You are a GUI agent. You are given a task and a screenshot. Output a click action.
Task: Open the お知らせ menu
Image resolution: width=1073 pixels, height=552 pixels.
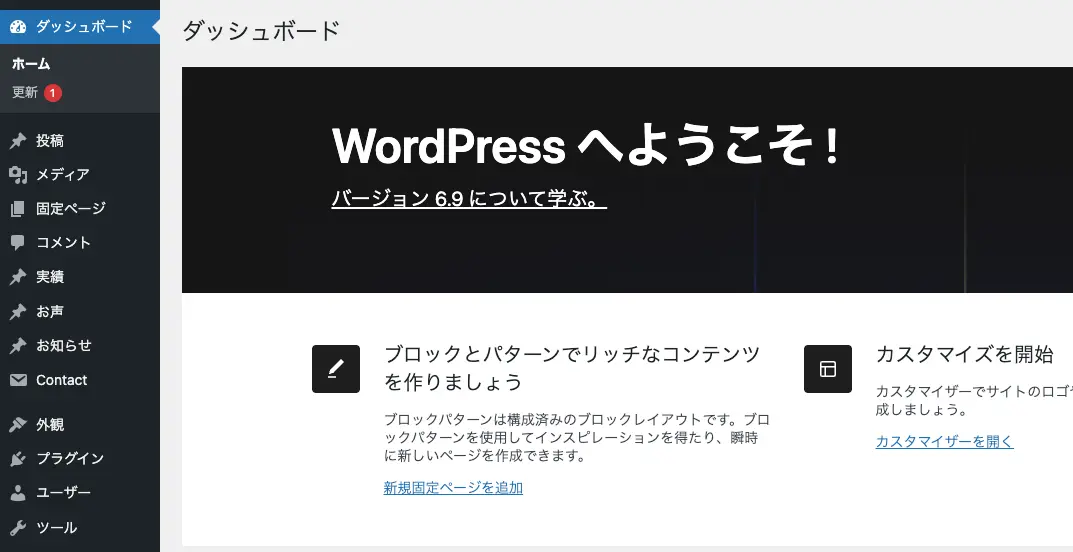(x=80, y=346)
